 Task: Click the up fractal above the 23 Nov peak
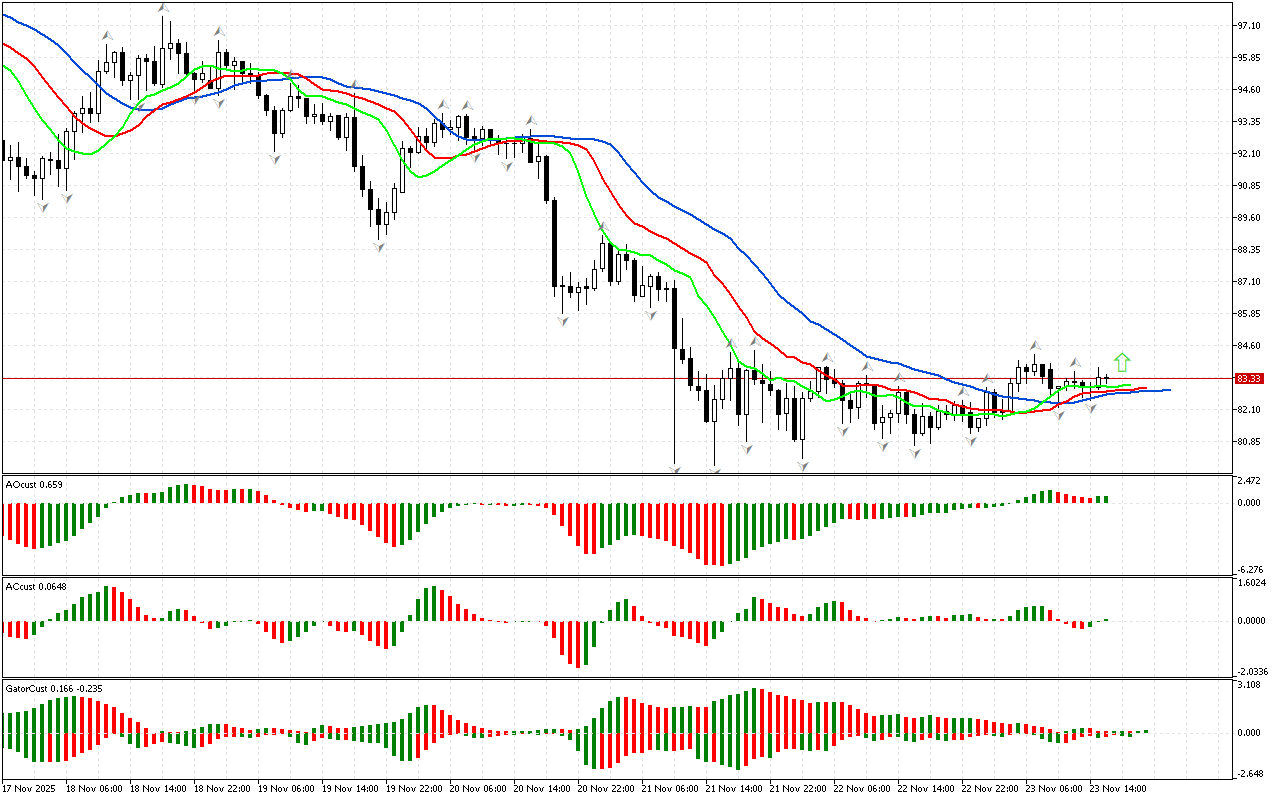pos(1036,345)
